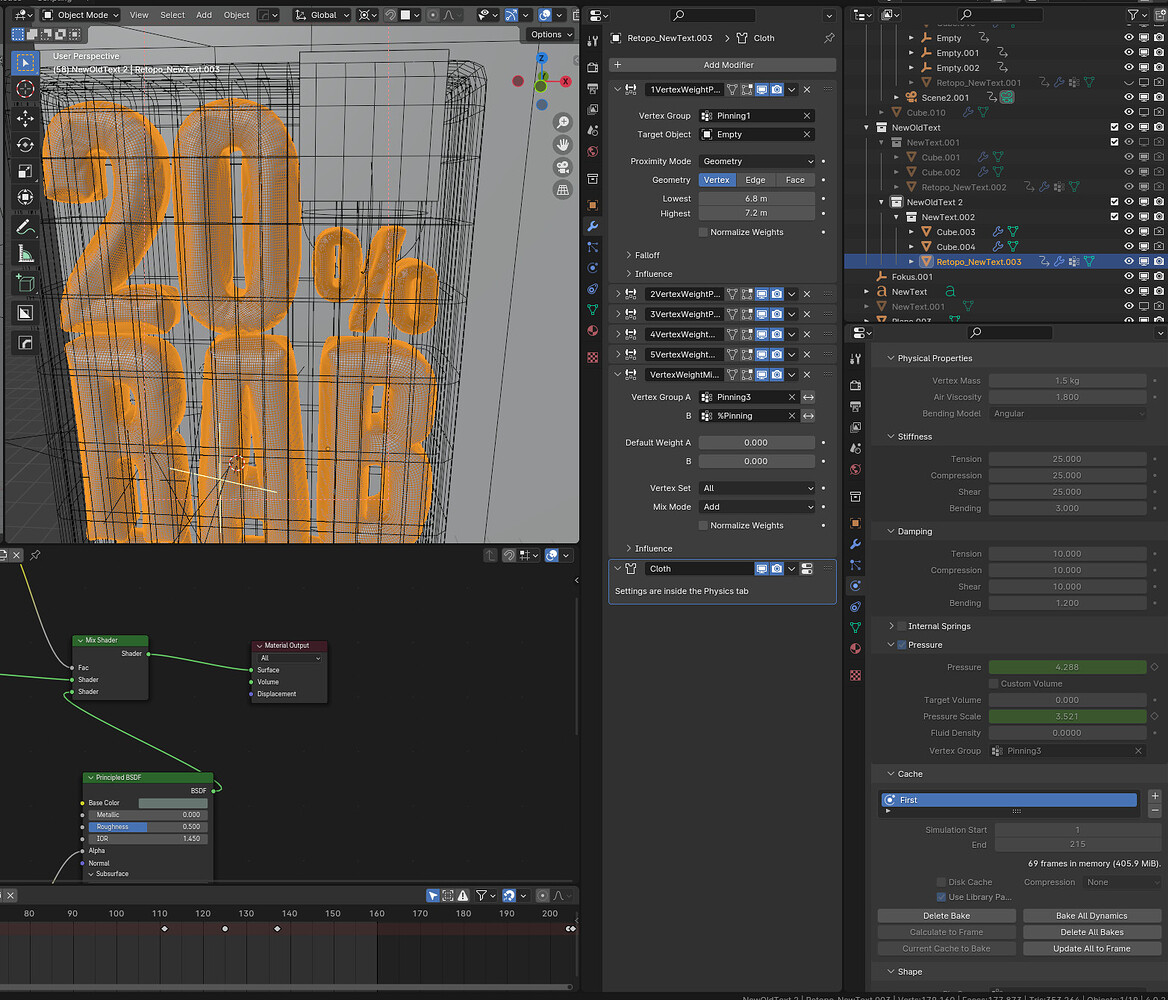Disable the Pressure checkbox

(x=901, y=645)
